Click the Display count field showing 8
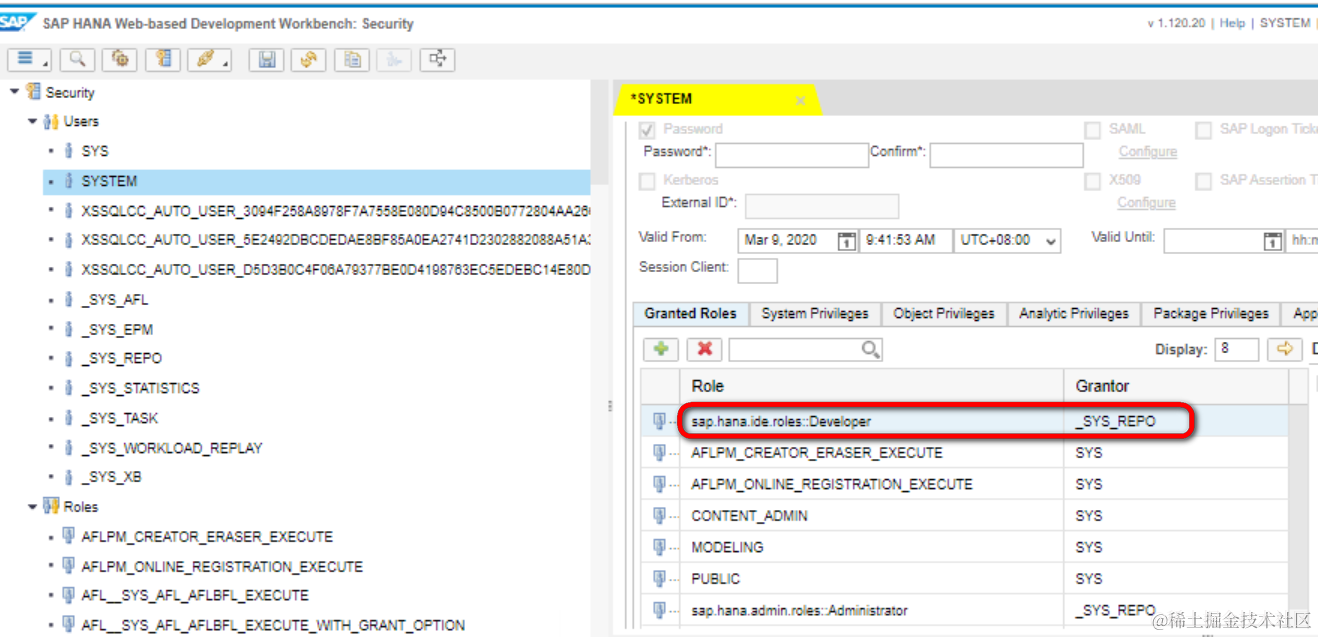1318x637 pixels. coord(1238,349)
